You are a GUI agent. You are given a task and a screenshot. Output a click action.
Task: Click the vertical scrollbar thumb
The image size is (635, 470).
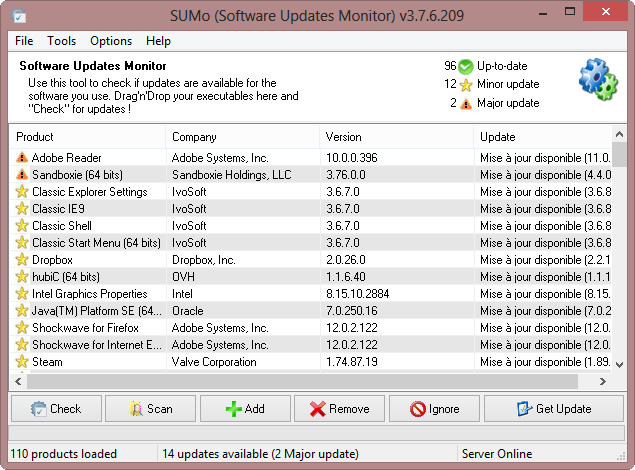[619, 154]
